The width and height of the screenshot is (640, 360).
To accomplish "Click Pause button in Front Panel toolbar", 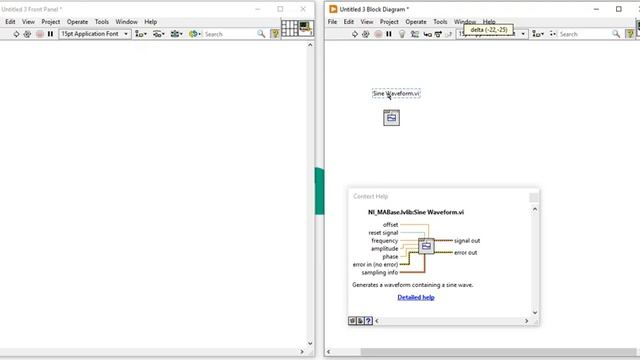I will (50, 34).
